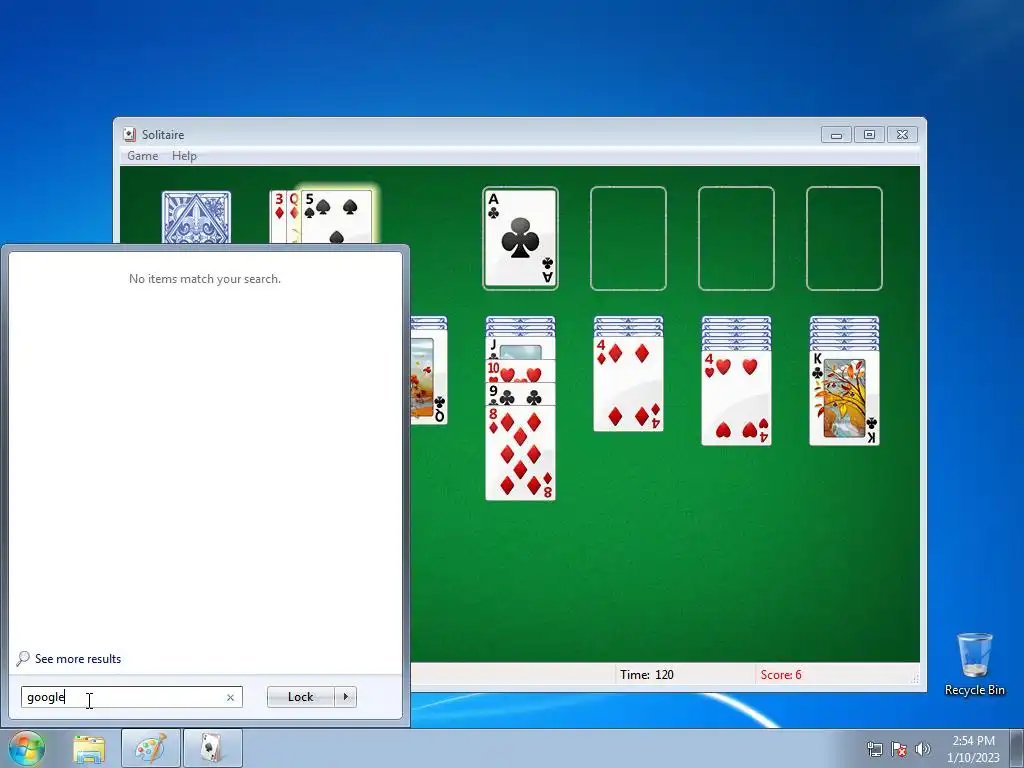Switch to Paint on the taskbar
Image resolution: width=1024 pixels, height=768 pixels.
(x=151, y=748)
